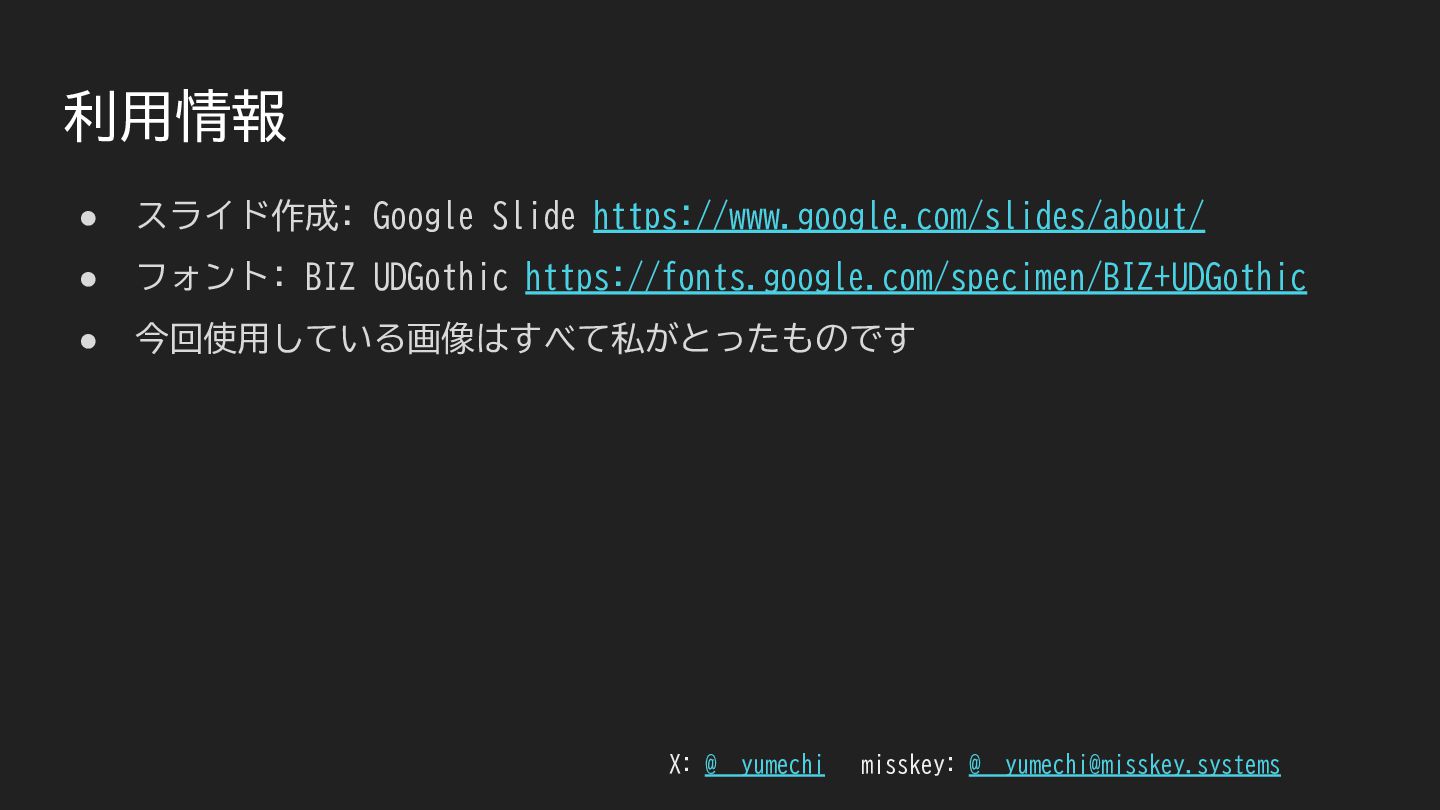Click the plain 'Google Slide' text
This screenshot has height=810, width=1440.
(473, 216)
